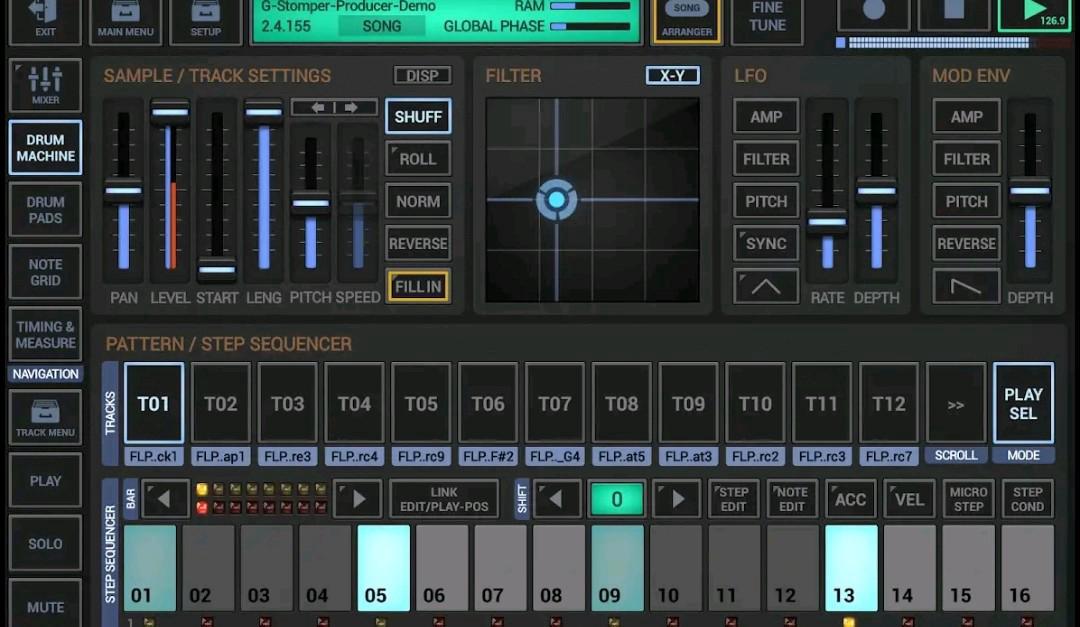Switch to the Drum Machine tab
This screenshot has height=627, width=1080.
click(44, 147)
